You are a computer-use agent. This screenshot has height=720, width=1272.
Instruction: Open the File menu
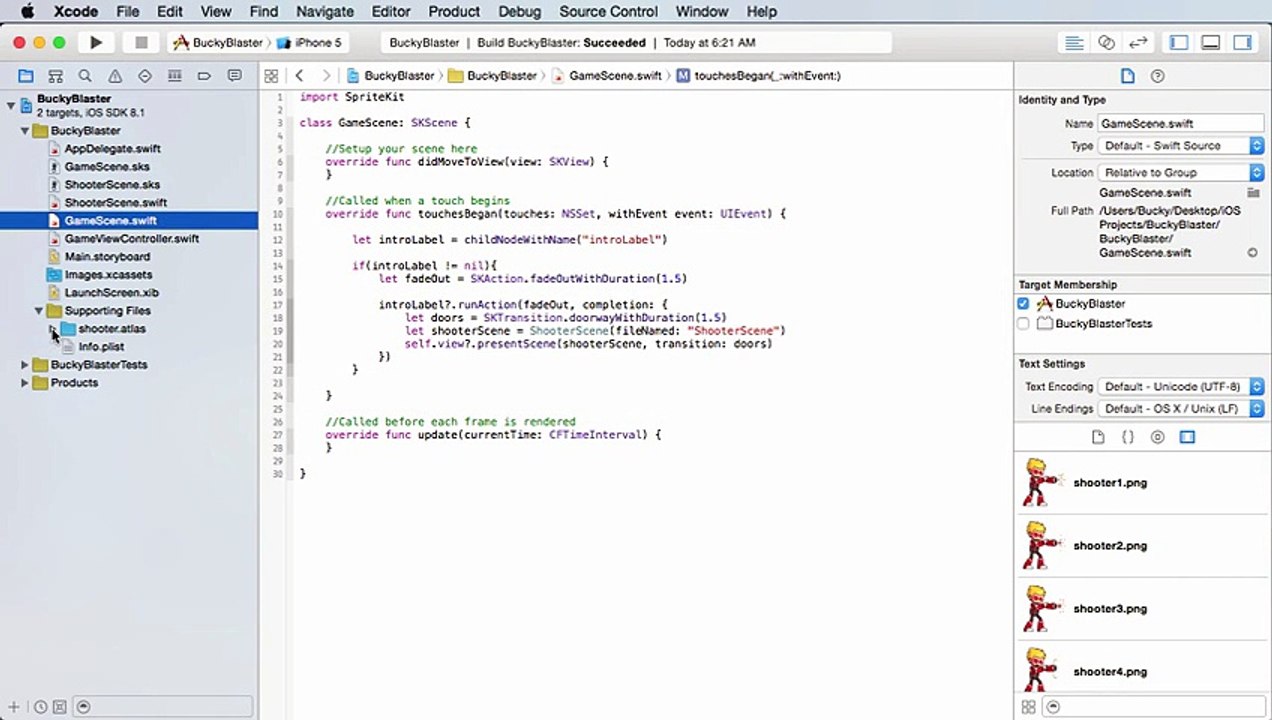[x=128, y=12]
